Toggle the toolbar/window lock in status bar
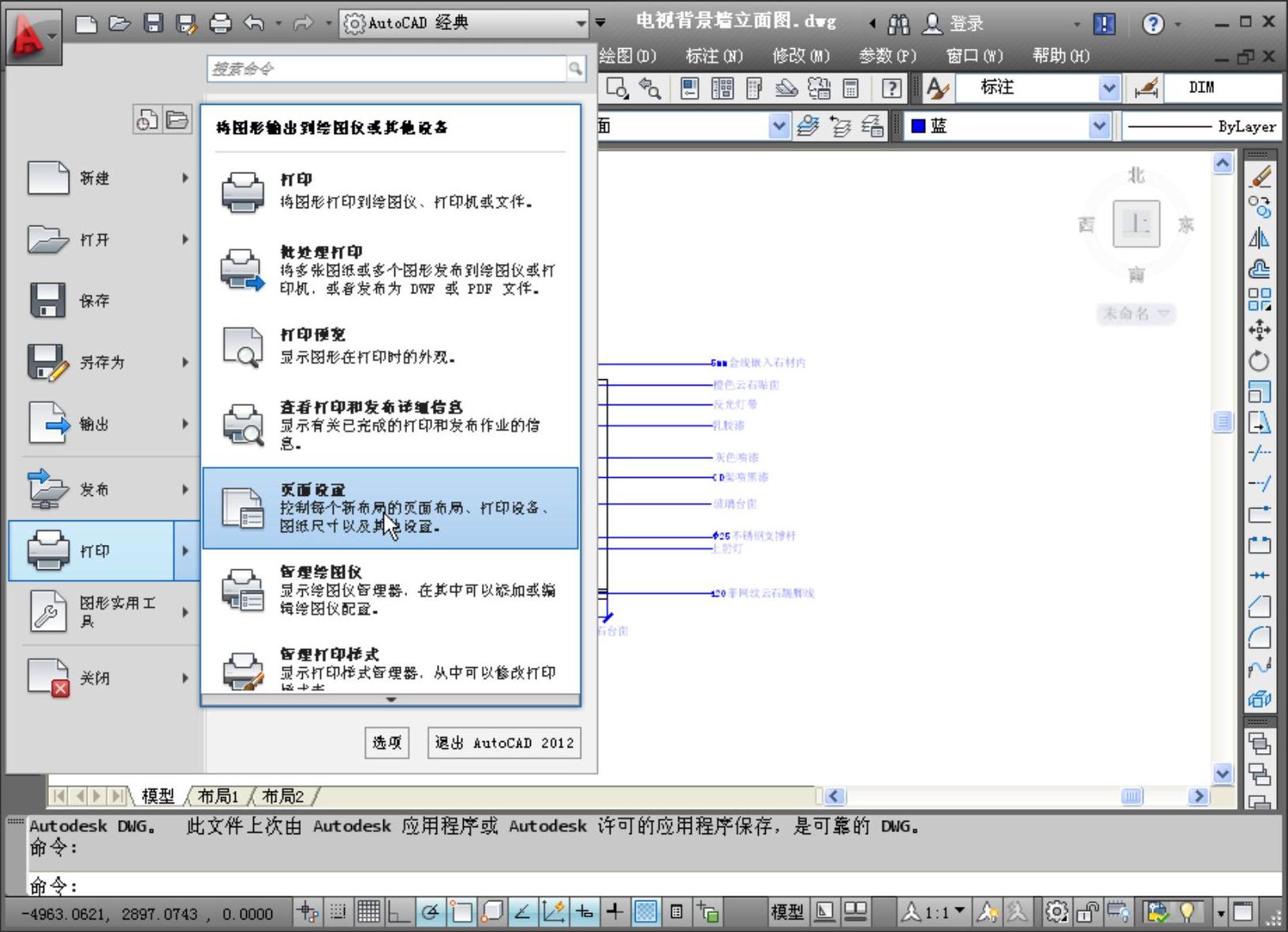 pos(1088,912)
